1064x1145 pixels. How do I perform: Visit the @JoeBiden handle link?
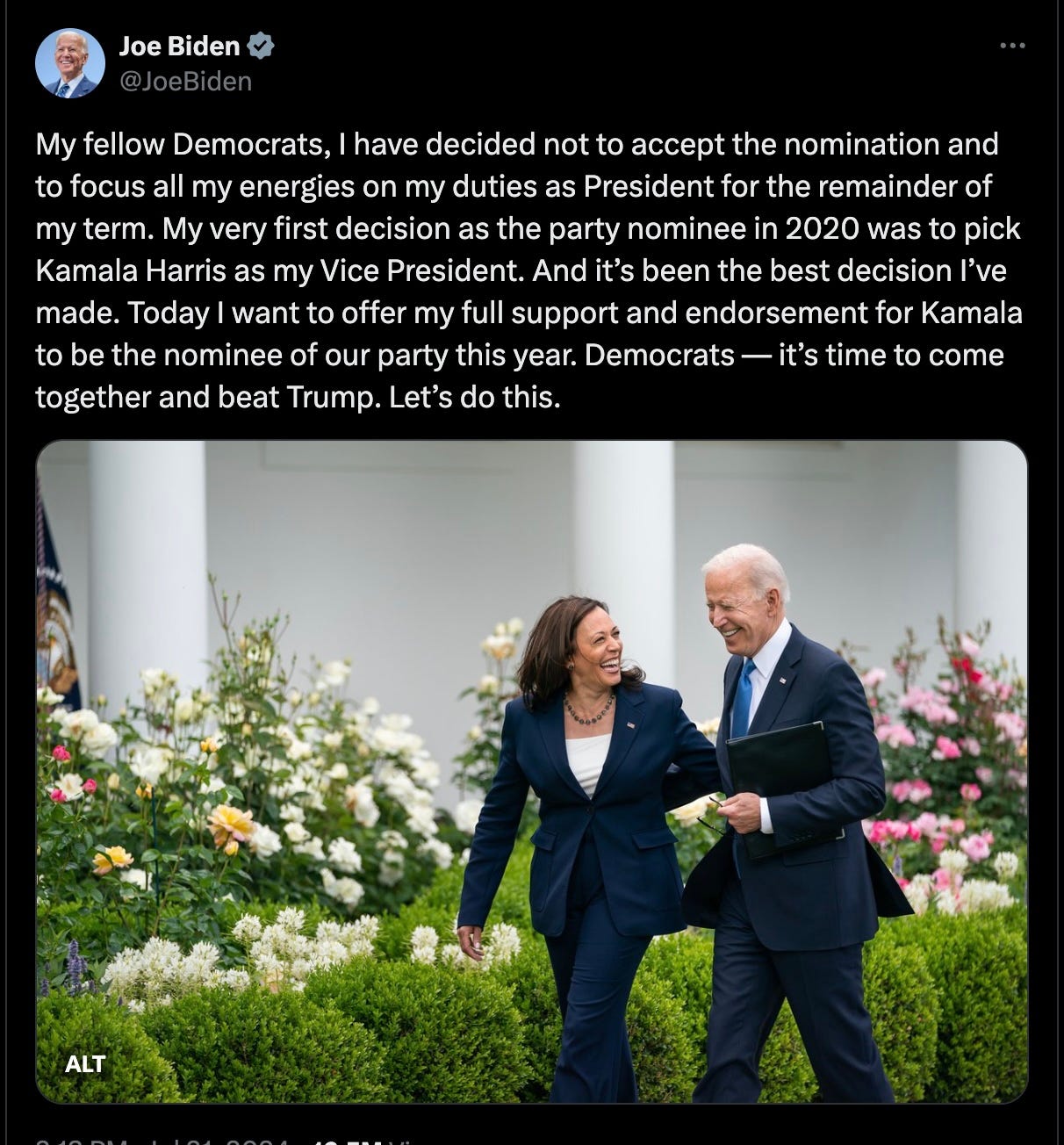click(x=185, y=82)
